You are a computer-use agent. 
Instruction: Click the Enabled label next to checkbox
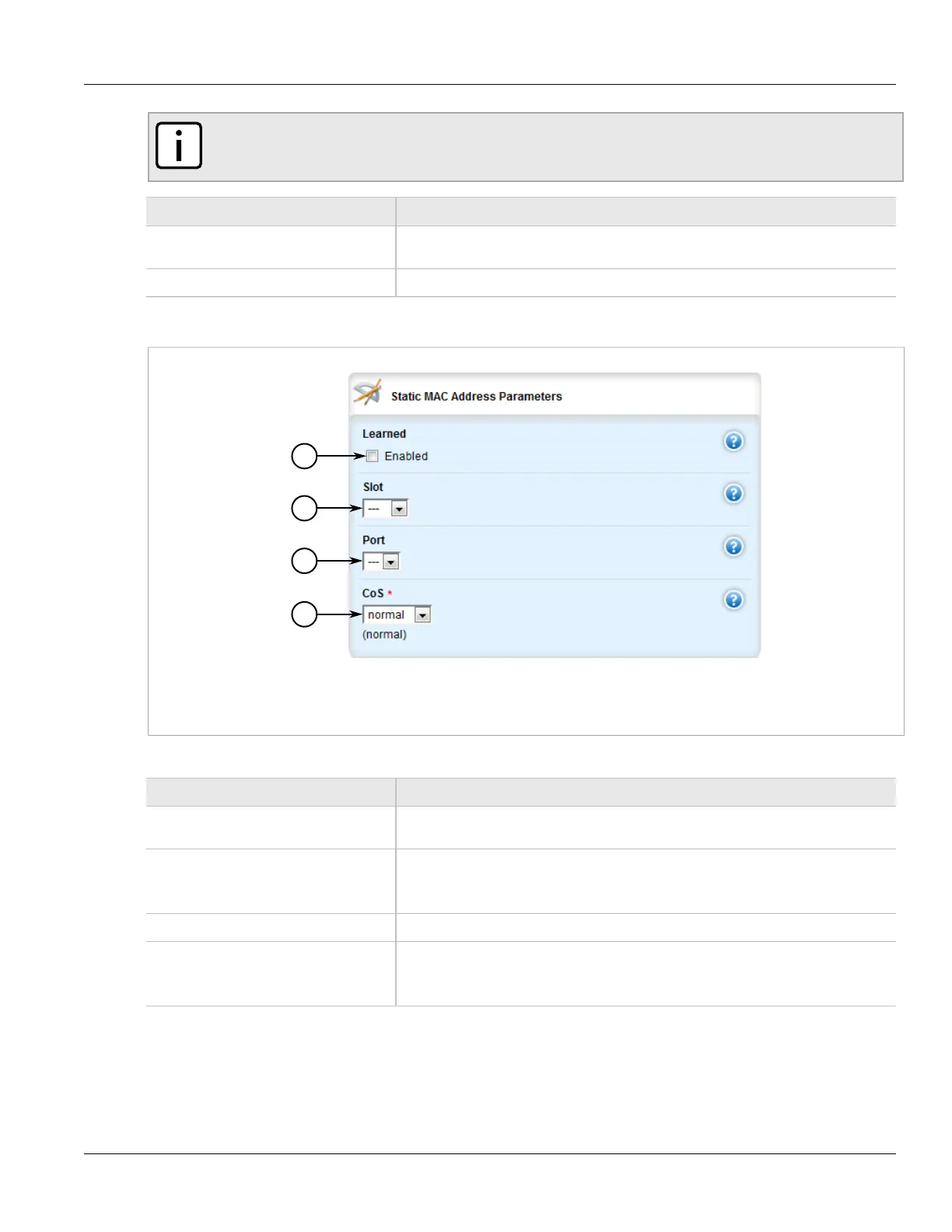point(406,457)
